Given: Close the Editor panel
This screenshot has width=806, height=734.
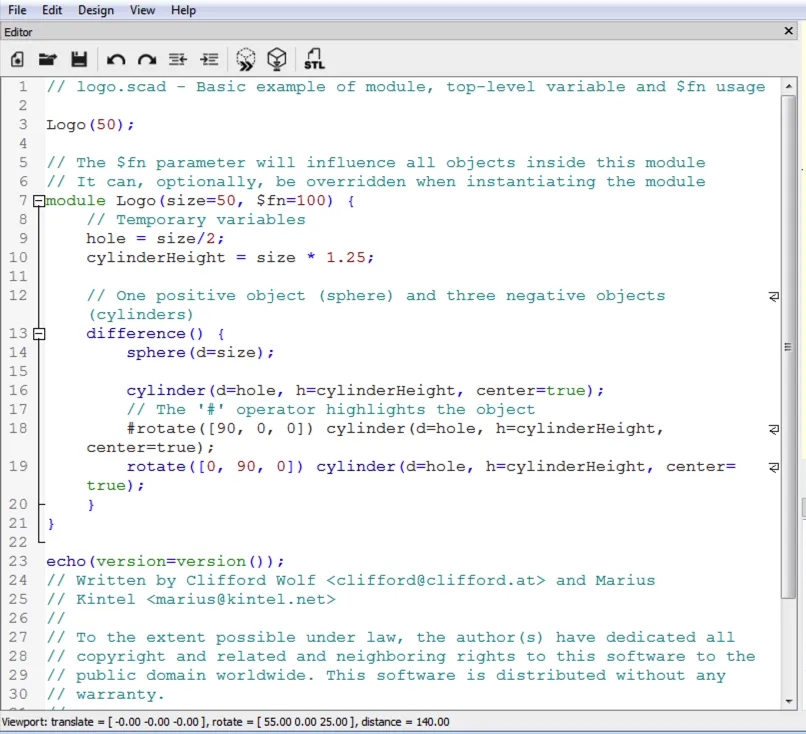Looking at the screenshot, I should 787,32.
